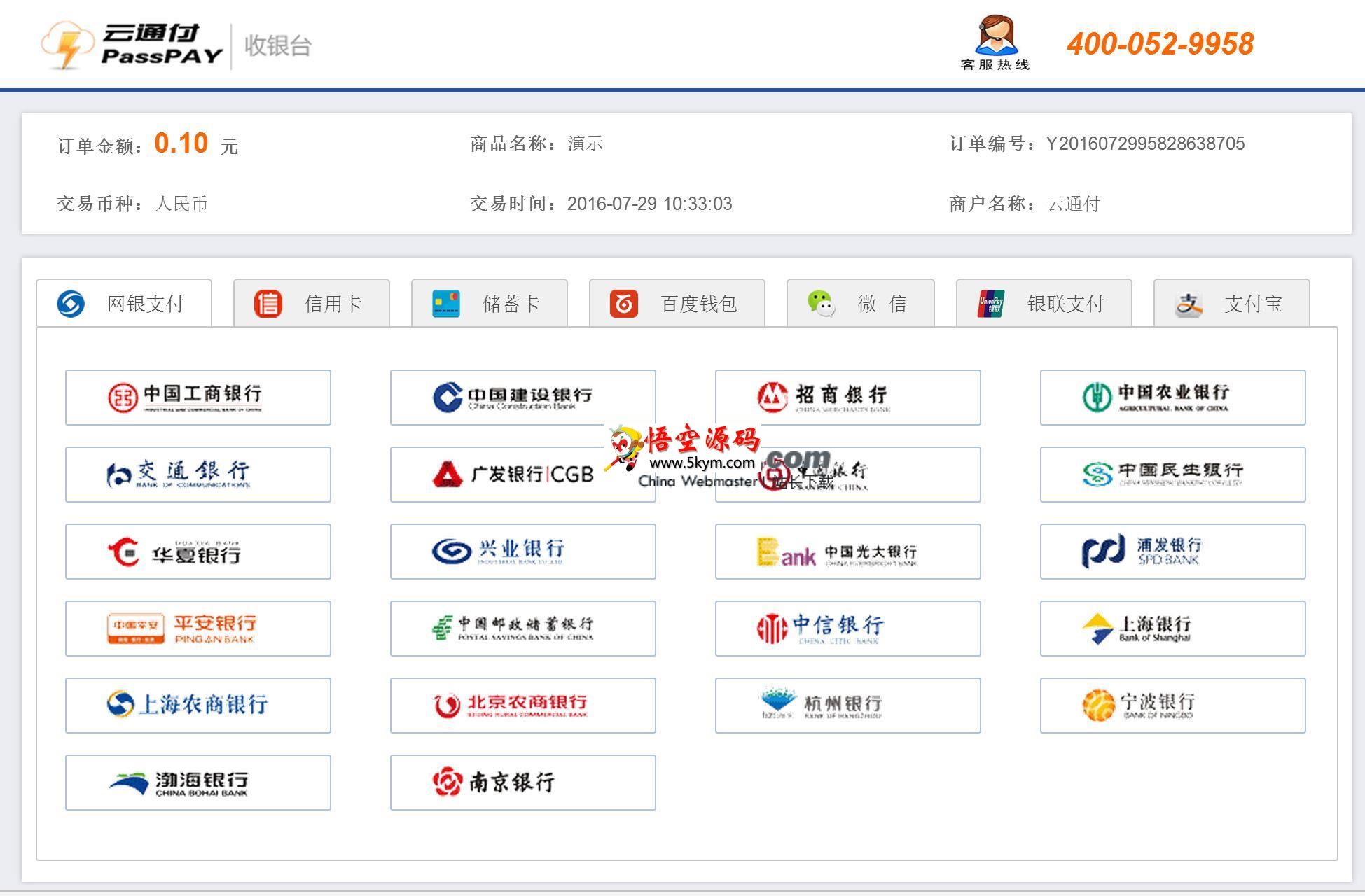
Task: Select 中国民生银行 bank option
Action: point(1173,475)
